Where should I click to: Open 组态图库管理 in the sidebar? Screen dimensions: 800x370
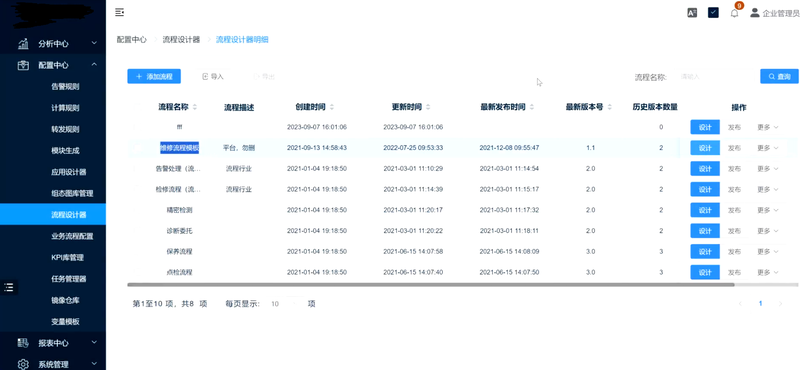click(x=72, y=193)
